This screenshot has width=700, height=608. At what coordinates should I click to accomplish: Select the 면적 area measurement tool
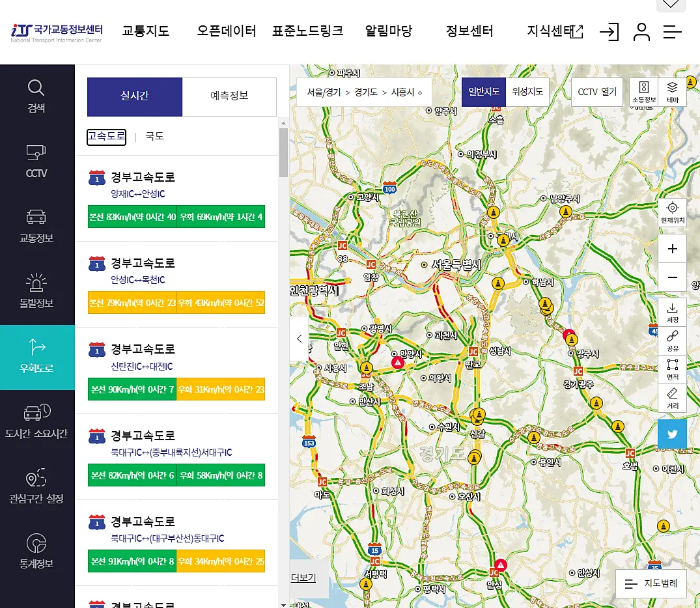click(x=672, y=370)
